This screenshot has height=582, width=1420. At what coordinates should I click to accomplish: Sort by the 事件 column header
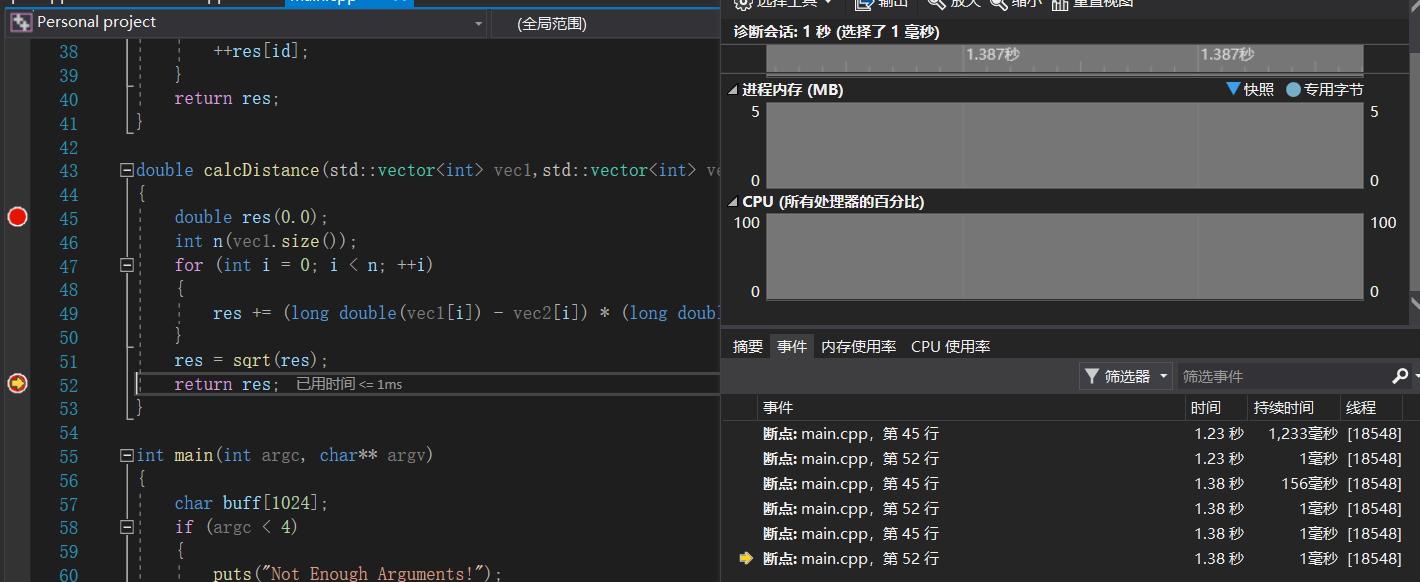click(x=970, y=407)
